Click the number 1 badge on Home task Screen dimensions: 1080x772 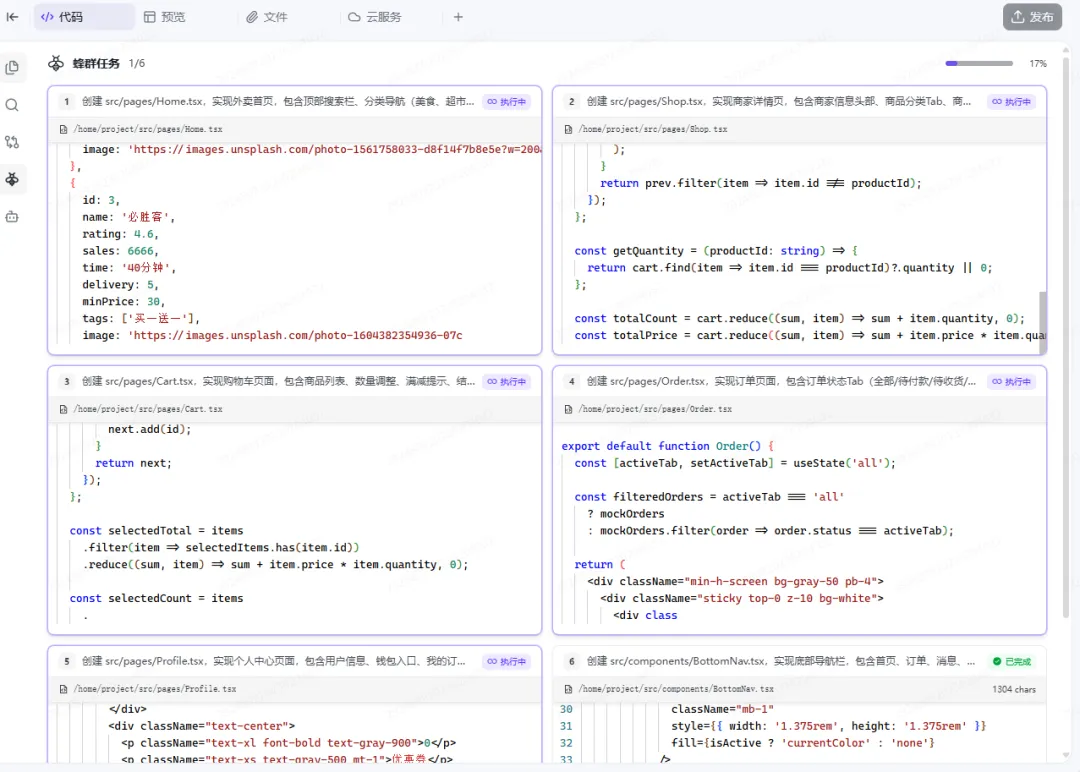tap(66, 101)
